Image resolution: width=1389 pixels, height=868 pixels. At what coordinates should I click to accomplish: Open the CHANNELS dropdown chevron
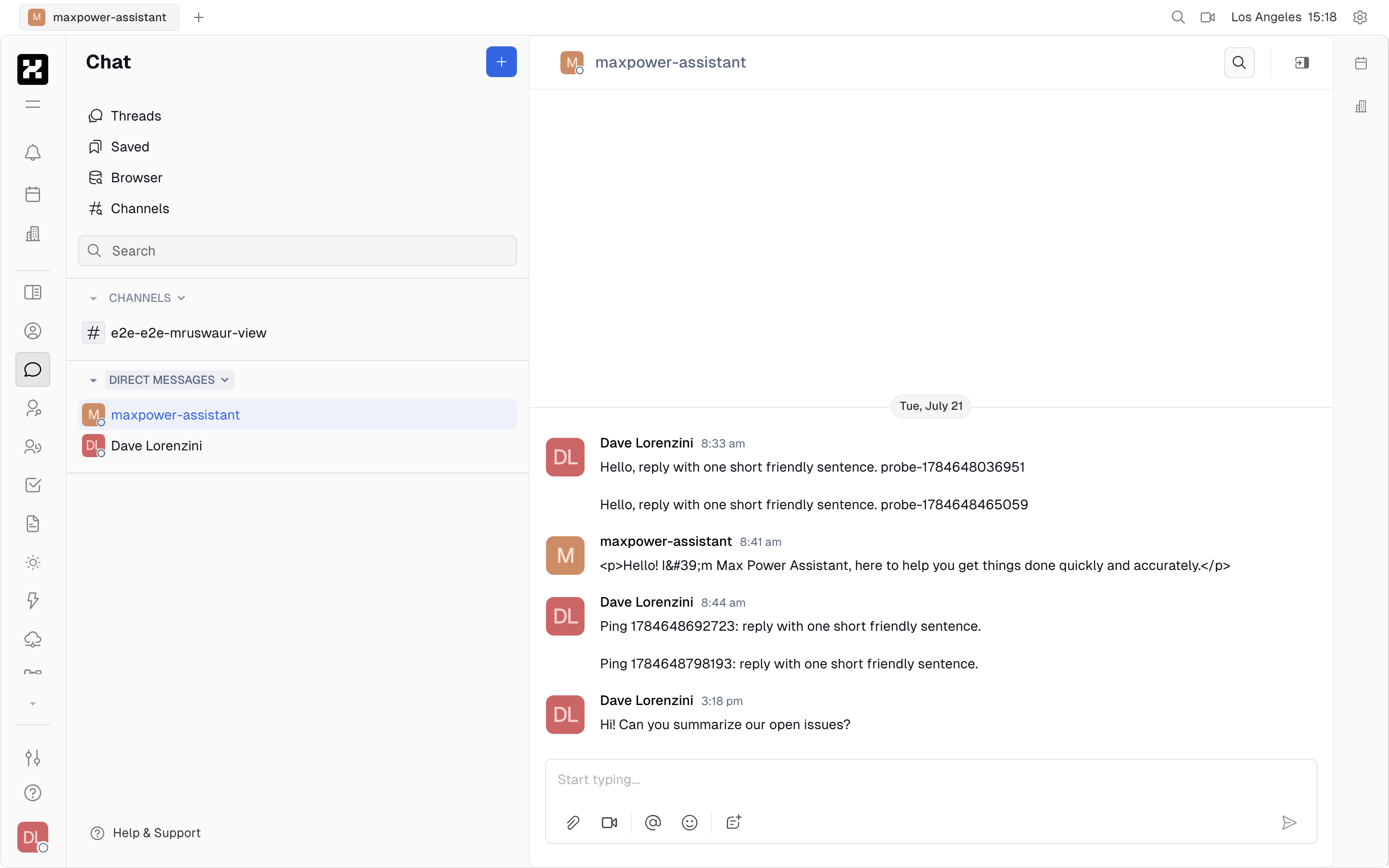(x=181, y=298)
